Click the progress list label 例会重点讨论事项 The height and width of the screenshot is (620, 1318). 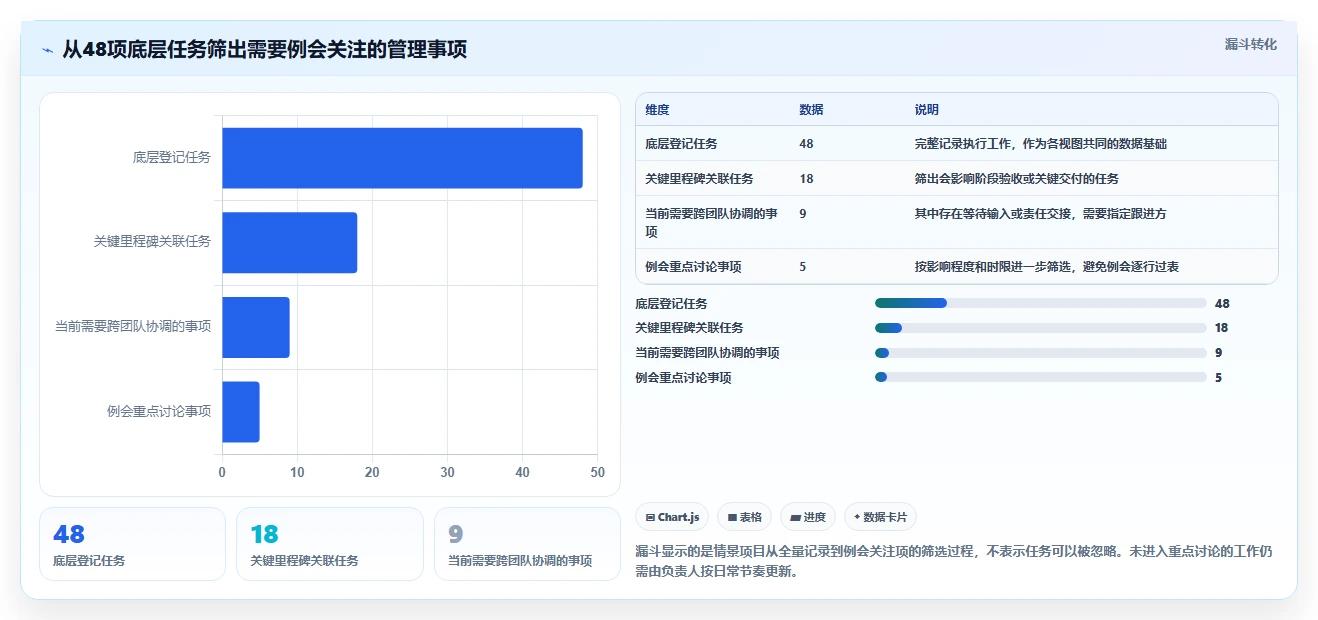[683, 378]
